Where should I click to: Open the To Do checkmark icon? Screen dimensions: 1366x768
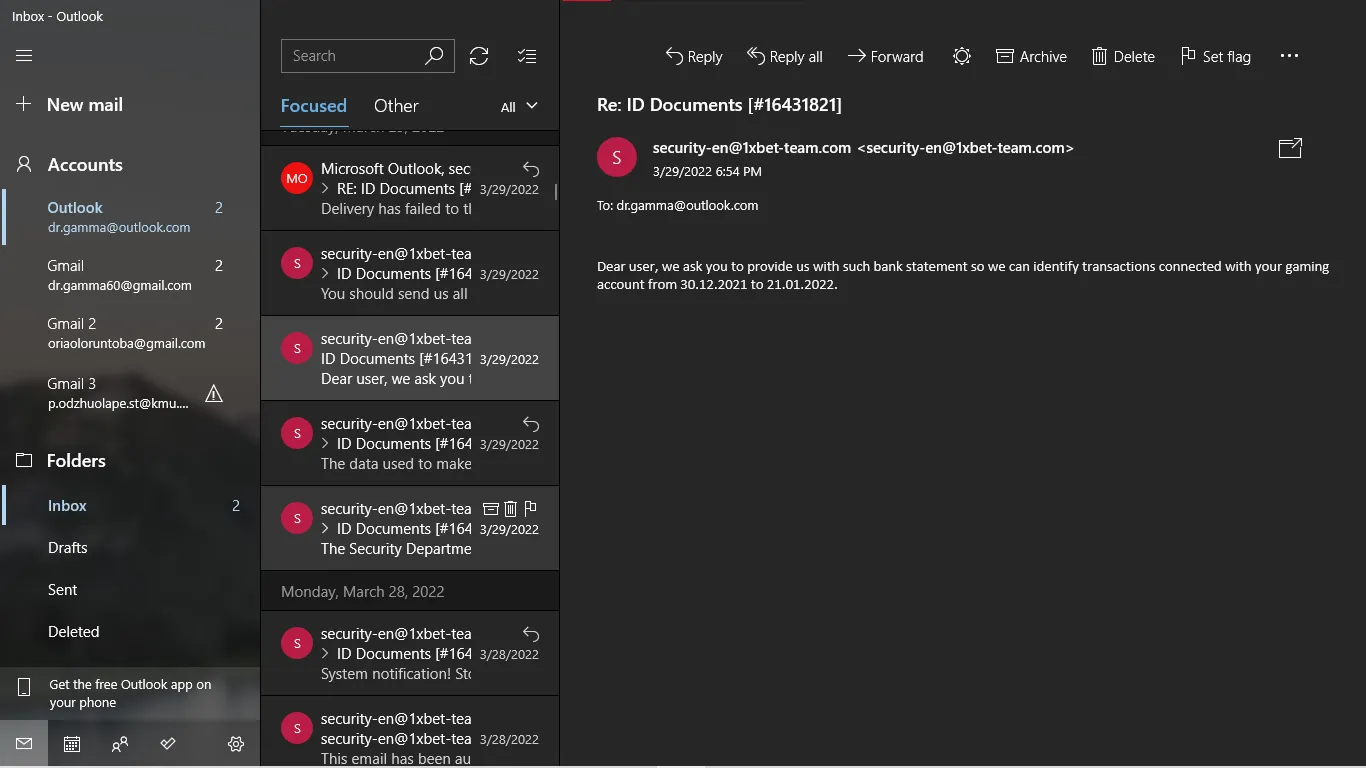coord(168,744)
